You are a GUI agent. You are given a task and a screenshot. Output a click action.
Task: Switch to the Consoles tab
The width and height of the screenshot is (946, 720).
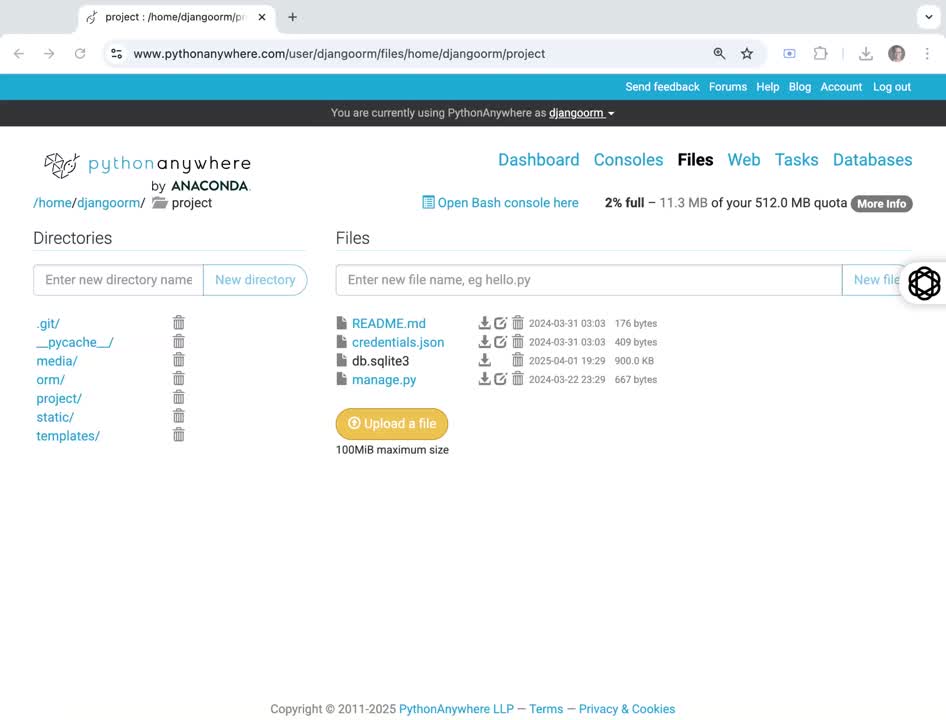pyautogui.click(x=628, y=160)
